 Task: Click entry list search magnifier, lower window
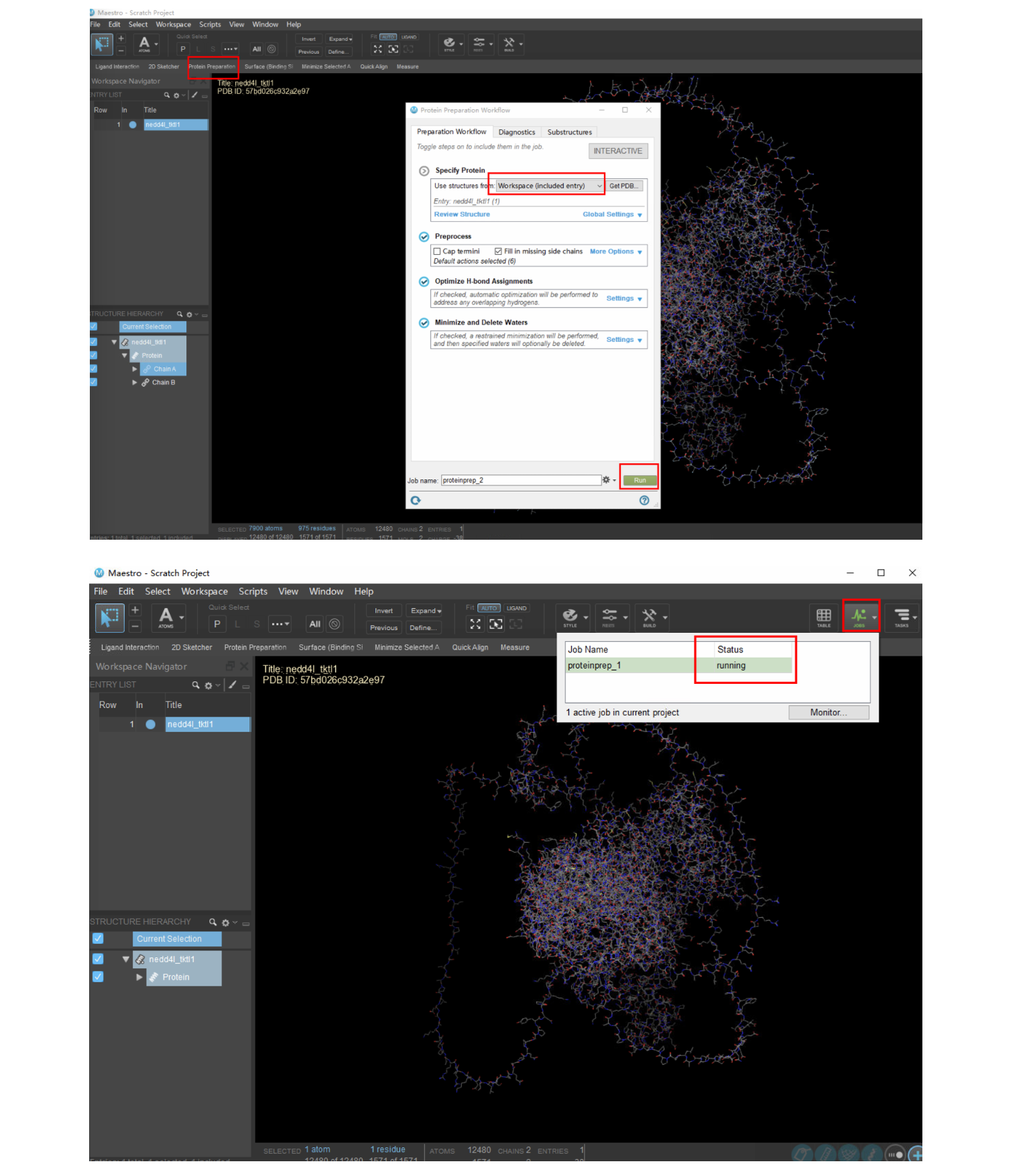(x=196, y=685)
